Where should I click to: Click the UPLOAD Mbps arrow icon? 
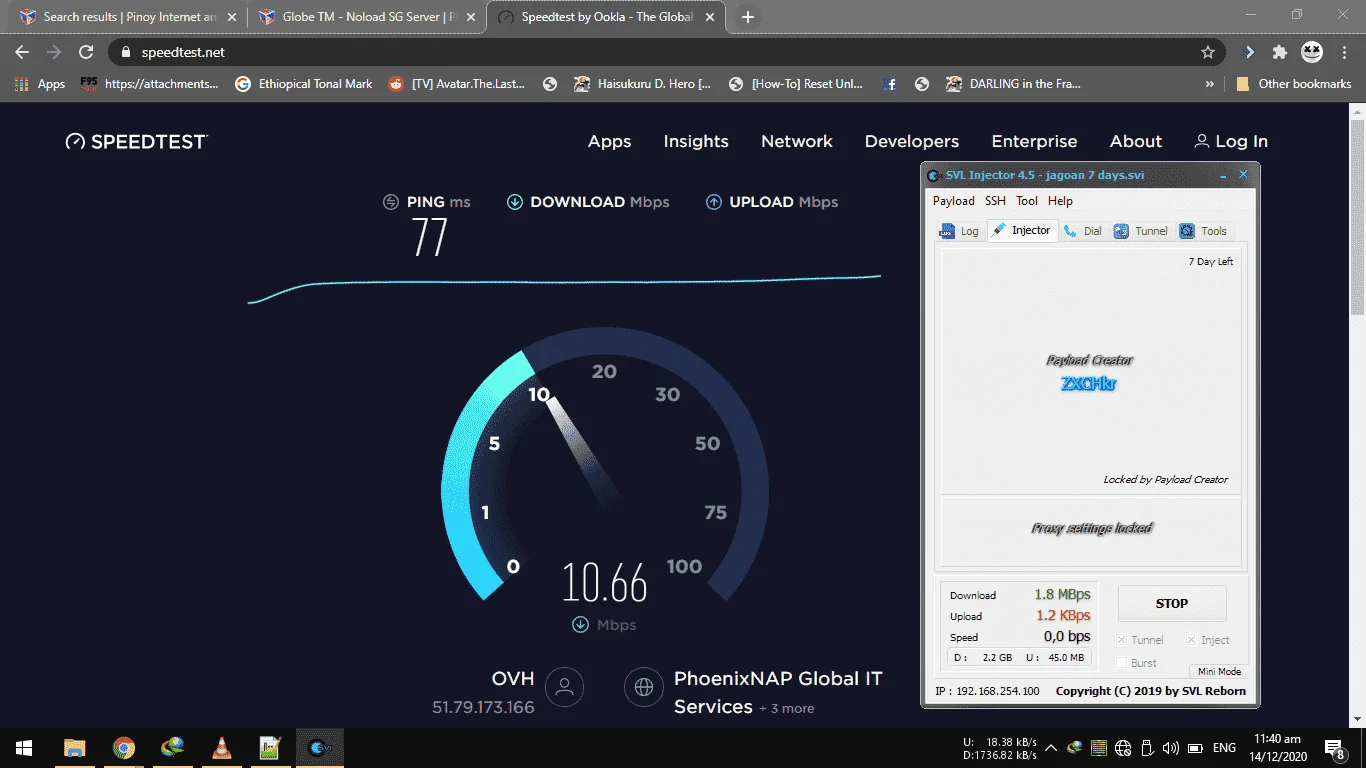pos(714,202)
